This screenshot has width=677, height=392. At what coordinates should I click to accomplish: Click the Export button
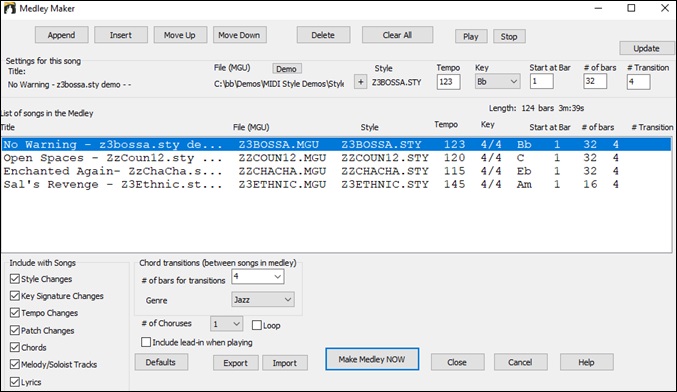[x=235, y=363]
